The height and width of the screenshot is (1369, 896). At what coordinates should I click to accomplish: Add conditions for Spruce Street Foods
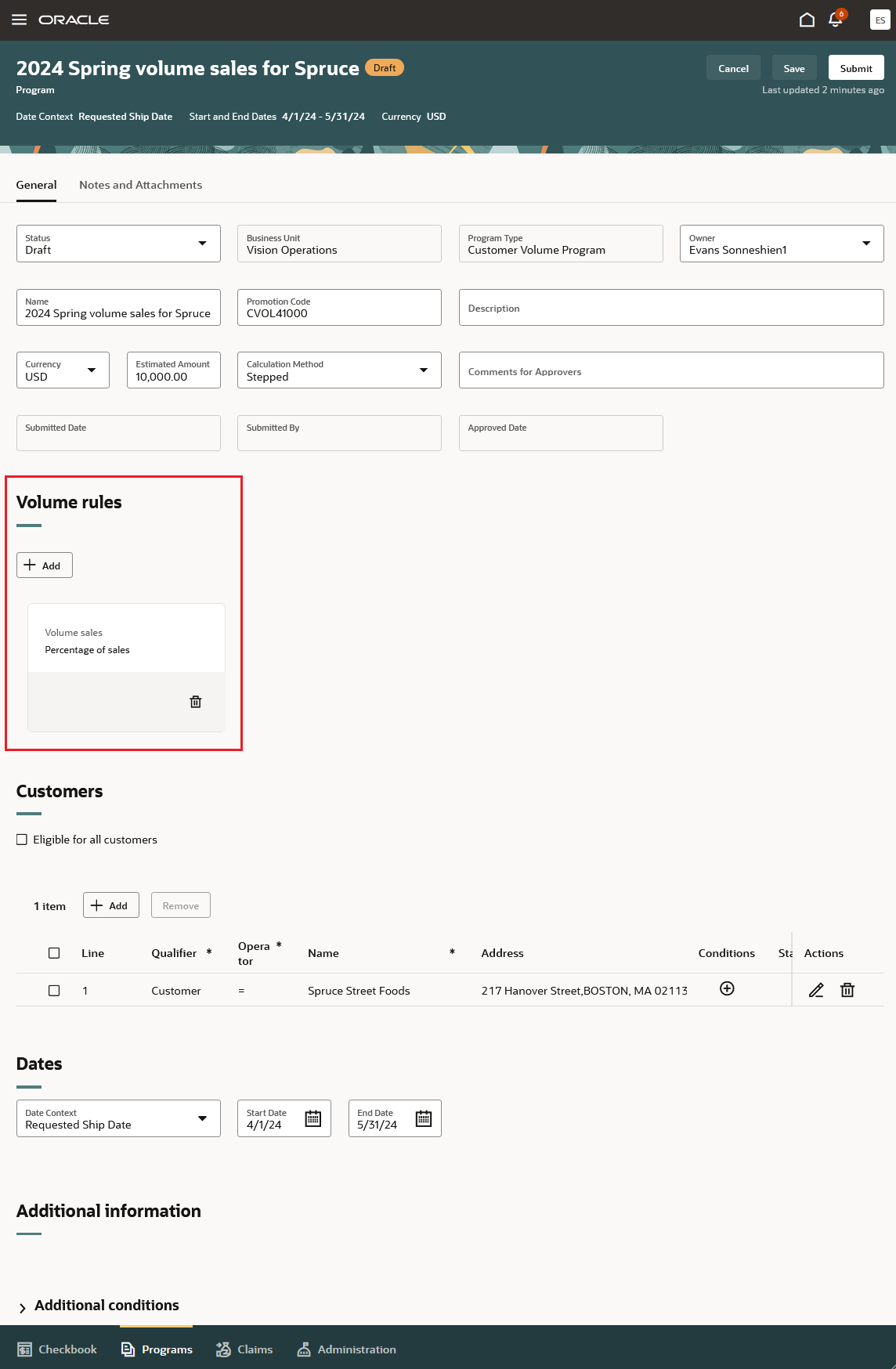pos(727,988)
